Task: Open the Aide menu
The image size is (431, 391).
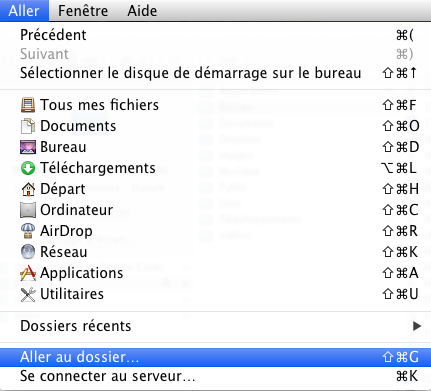Action: [x=142, y=11]
